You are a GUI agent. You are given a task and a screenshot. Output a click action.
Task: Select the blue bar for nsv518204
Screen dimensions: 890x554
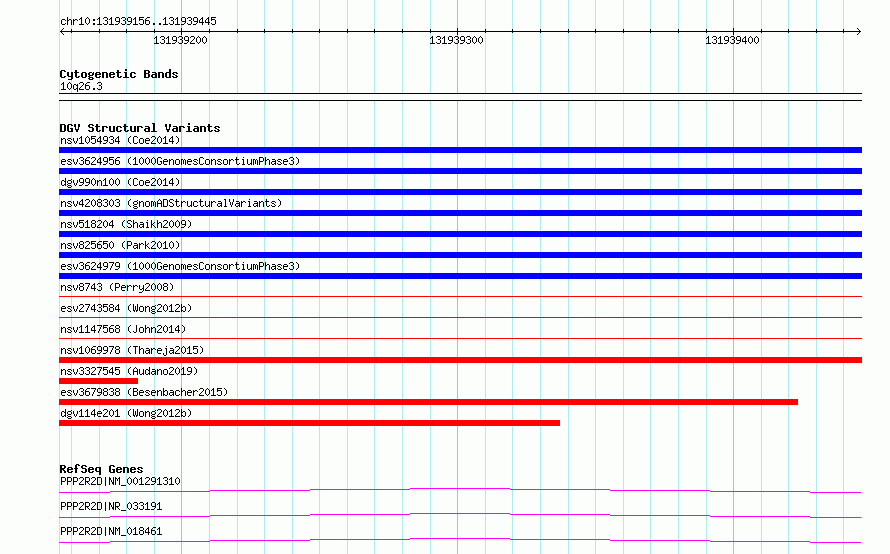[460, 234]
